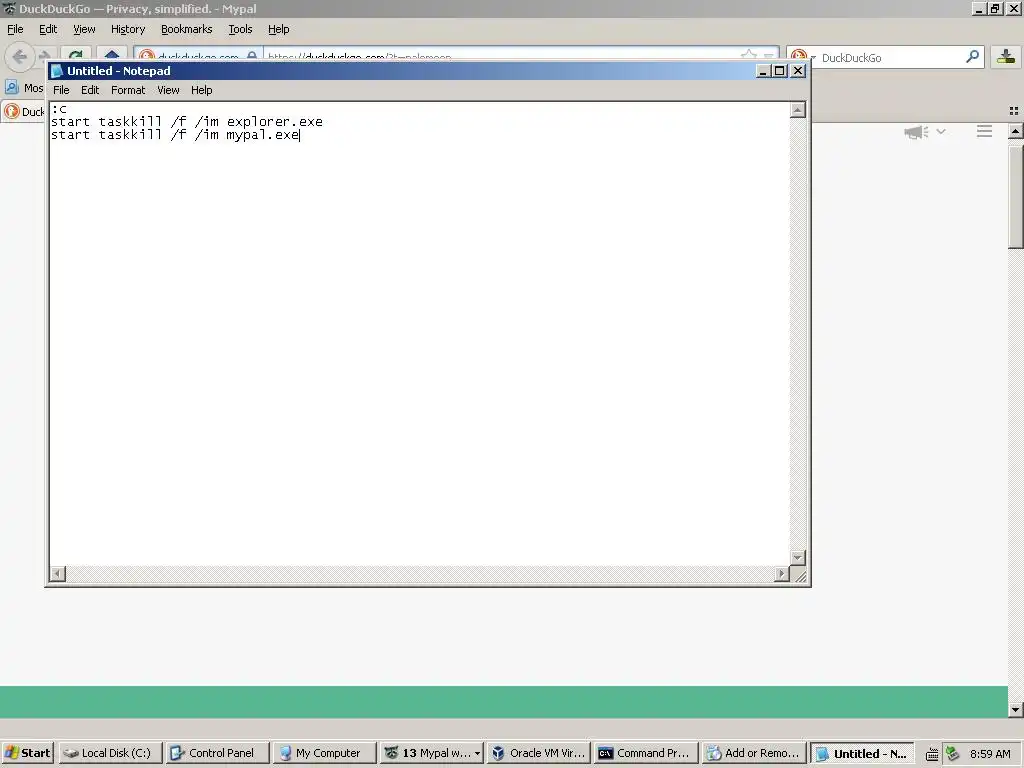
Task: Click the keyboard tray icon
Action: [x=932, y=754]
